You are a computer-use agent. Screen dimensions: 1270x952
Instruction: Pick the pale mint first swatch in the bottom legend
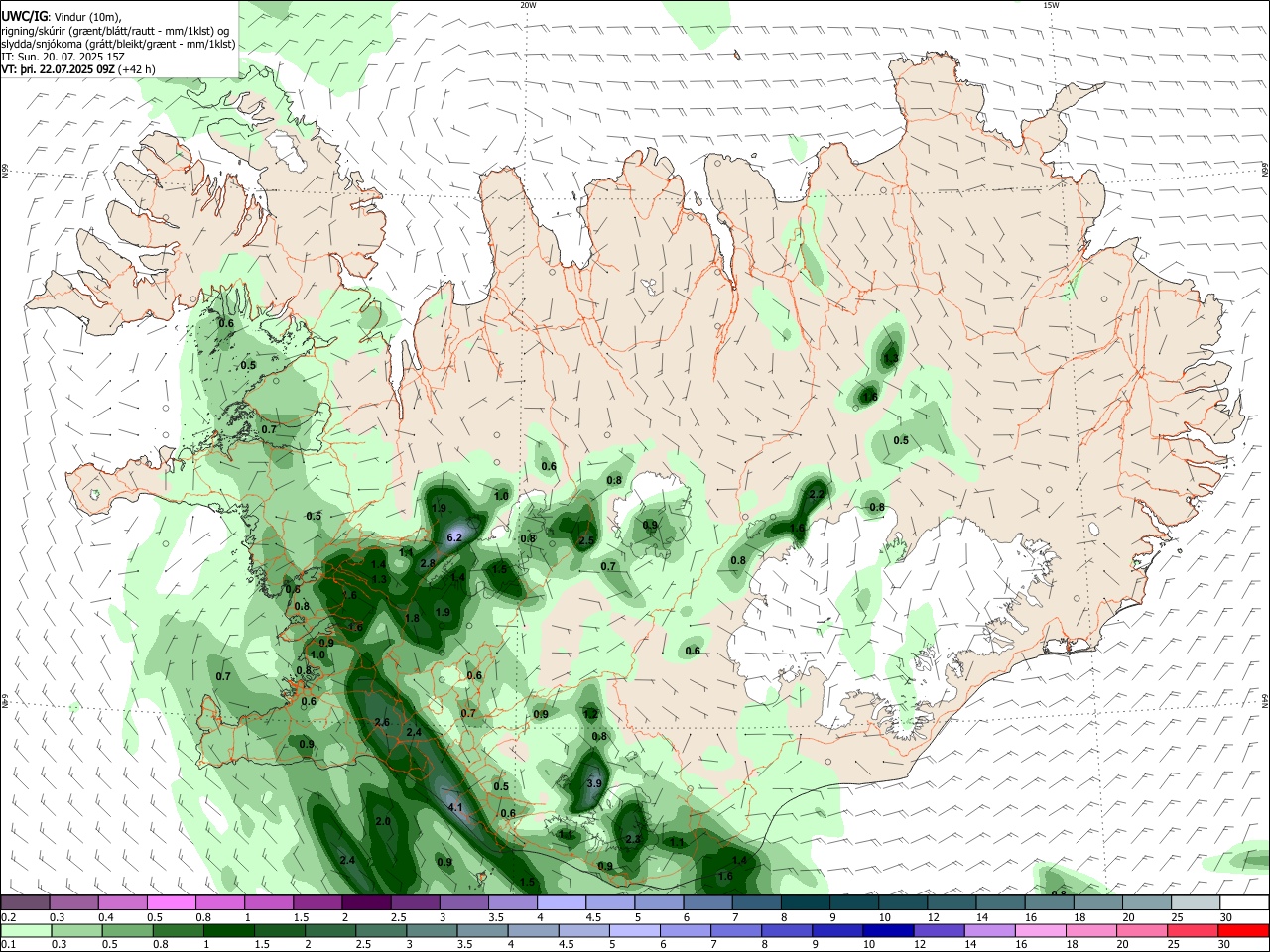tap(25, 930)
